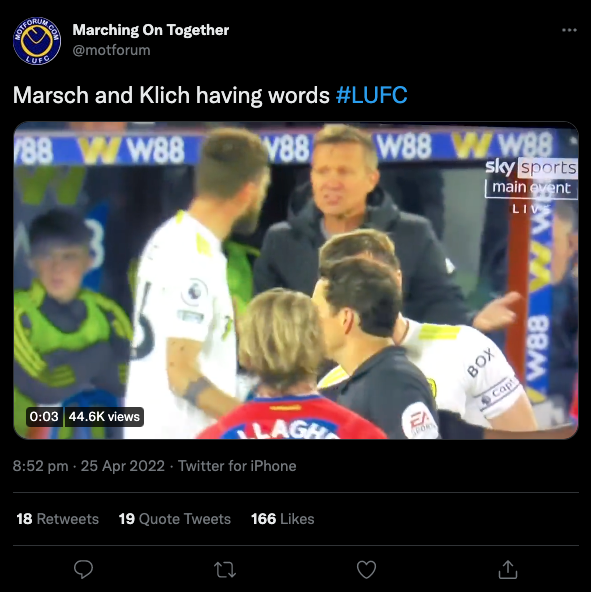Like the tweet with heart icon
The width and height of the screenshot is (591, 592).
366,569
